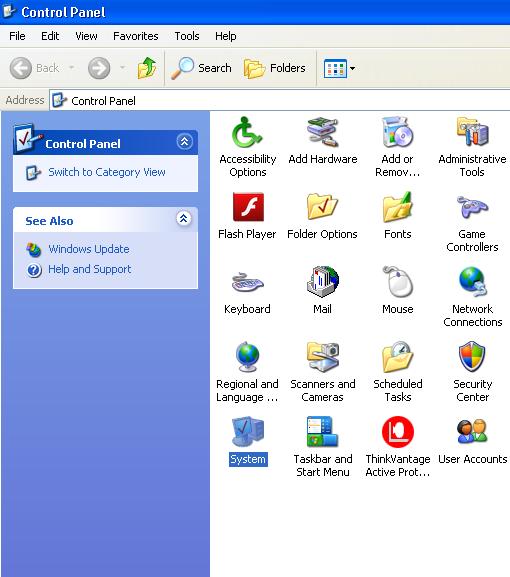This screenshot has height=577, width=510.
Task: Select the System computer icon
Action: click(248, 431)
